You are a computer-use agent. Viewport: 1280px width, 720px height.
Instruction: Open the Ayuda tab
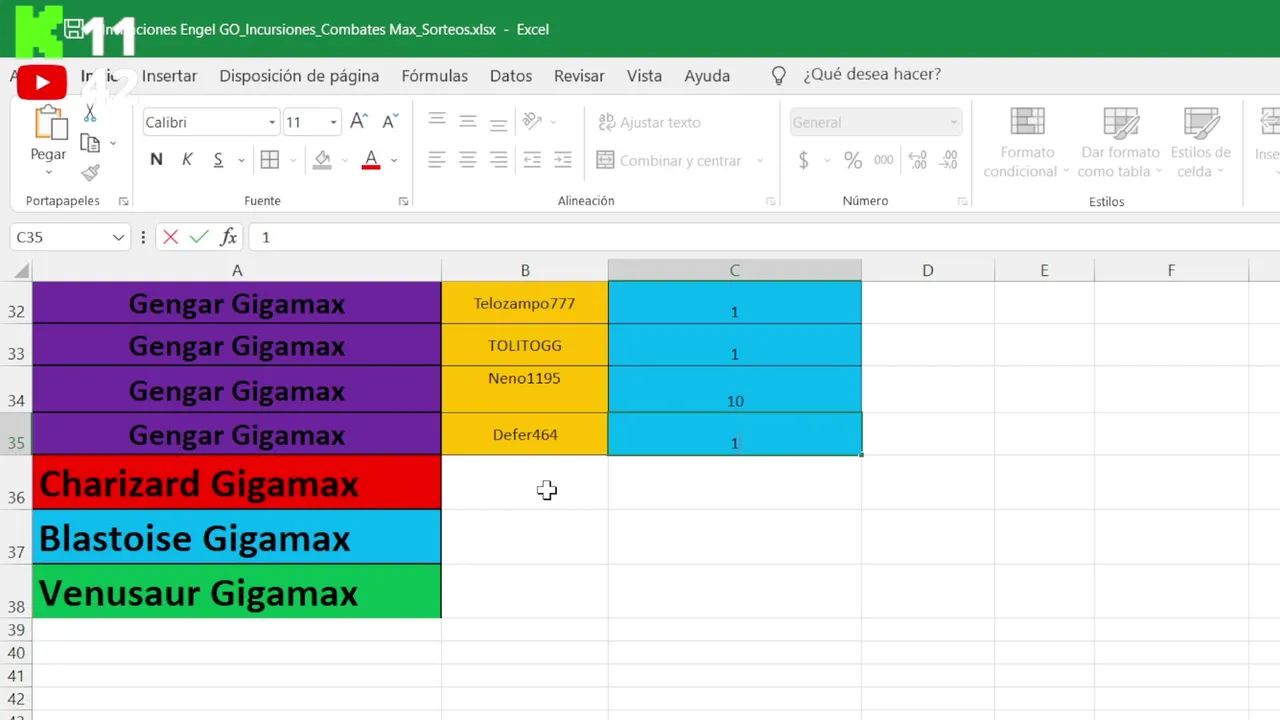pos(707,76)
